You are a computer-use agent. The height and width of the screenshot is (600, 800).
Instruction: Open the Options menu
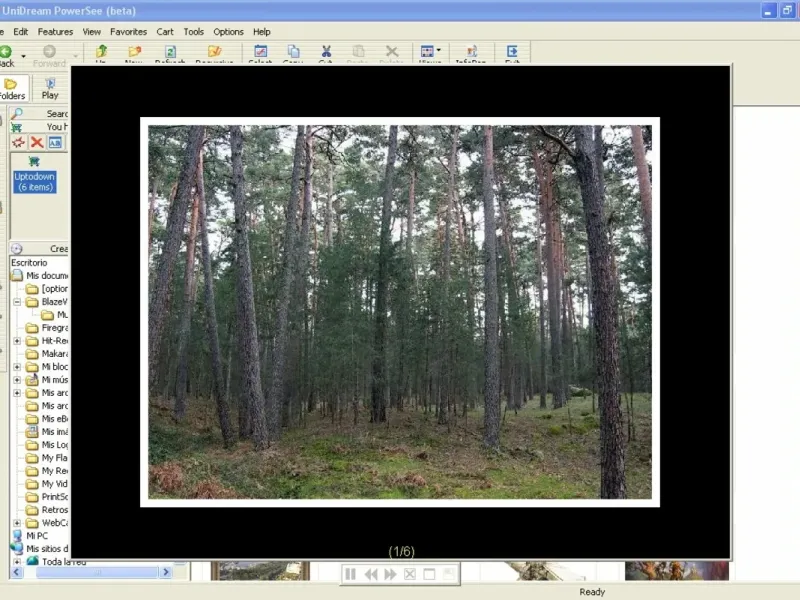tap(229, 32)
